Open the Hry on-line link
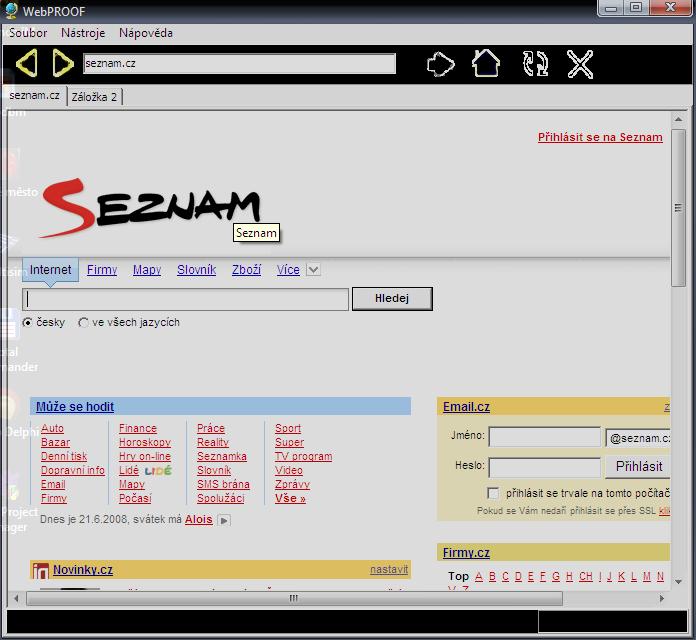 click(145, 456)
